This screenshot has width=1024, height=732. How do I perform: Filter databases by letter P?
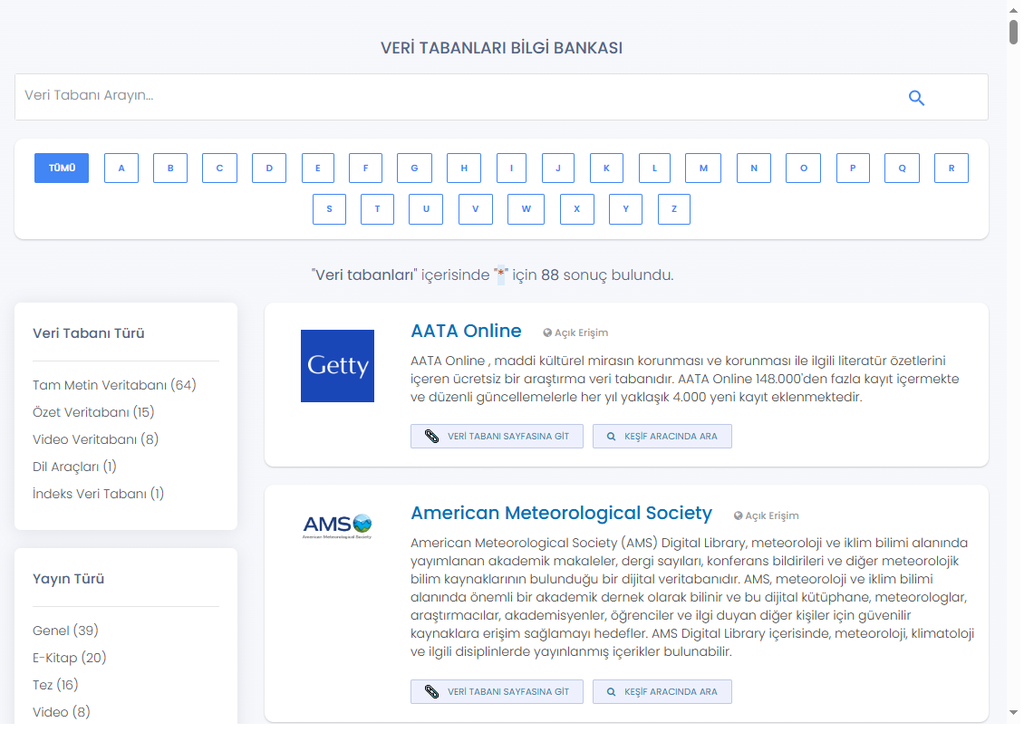(853, 168)
